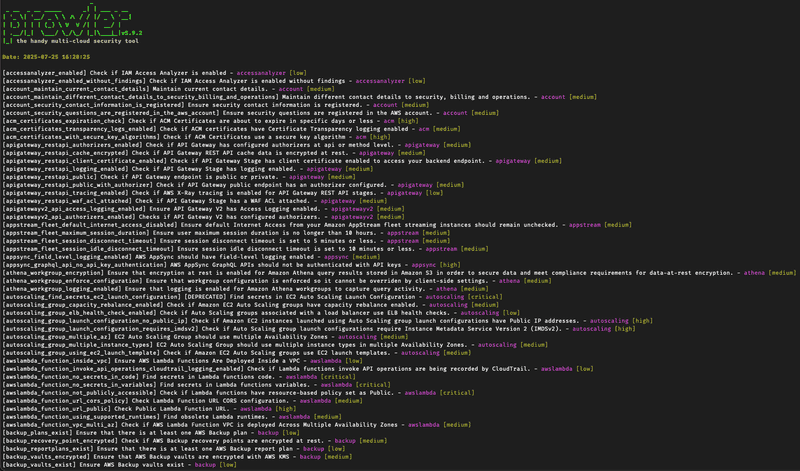Viewport: 800px width, 471px height.
Task: Click the [backup_vaults_exist] check name
Action: 39,465
